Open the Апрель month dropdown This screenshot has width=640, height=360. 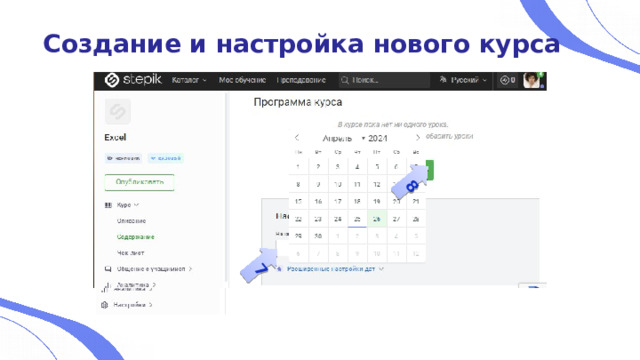click(343, 138)
